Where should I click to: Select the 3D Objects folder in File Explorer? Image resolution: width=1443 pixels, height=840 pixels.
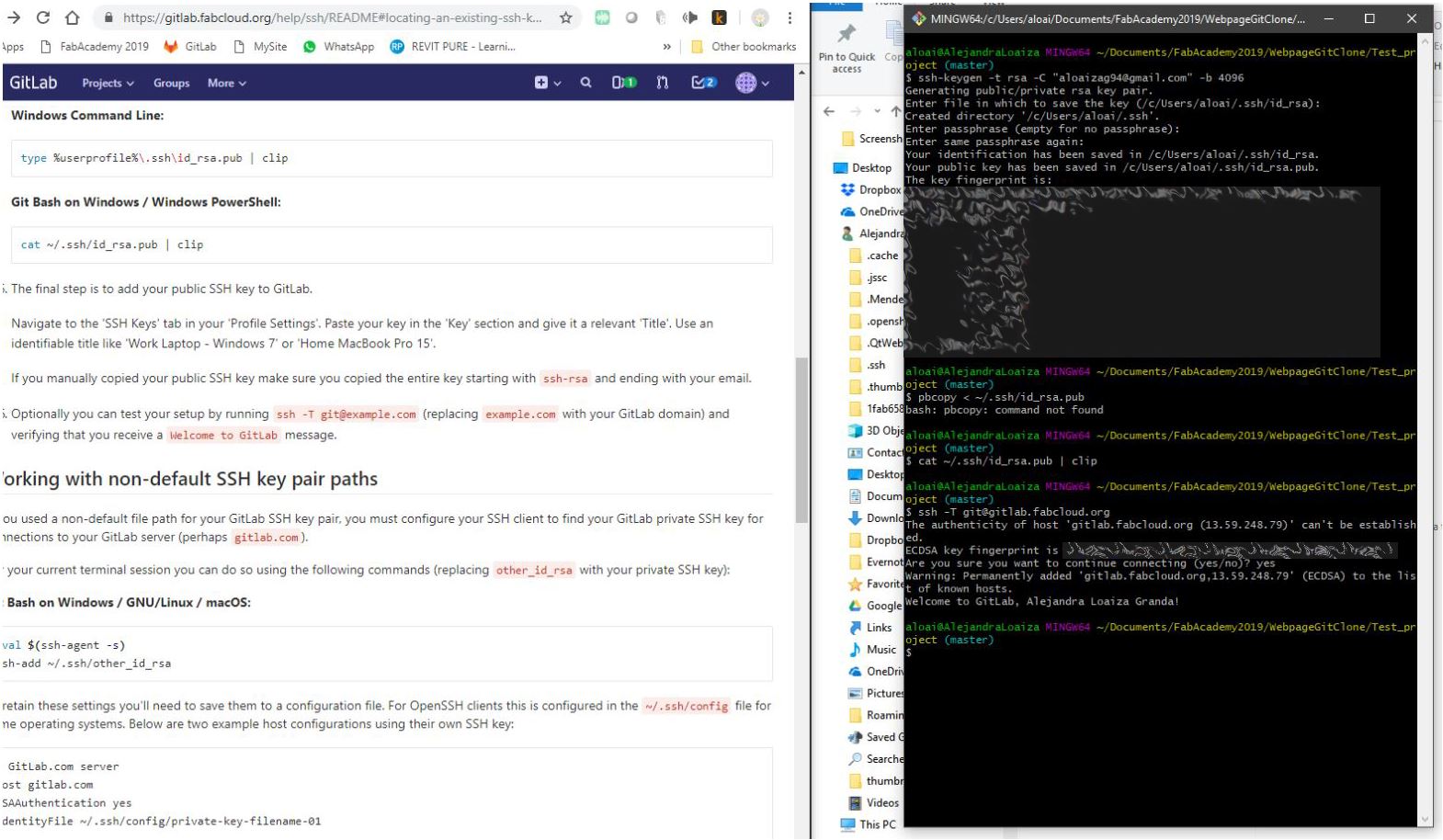point(876,430)
